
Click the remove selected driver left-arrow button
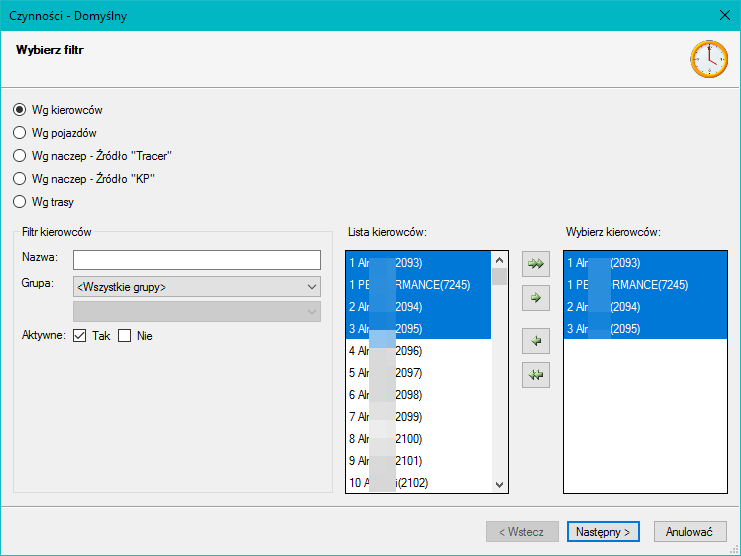pos(537,341)
